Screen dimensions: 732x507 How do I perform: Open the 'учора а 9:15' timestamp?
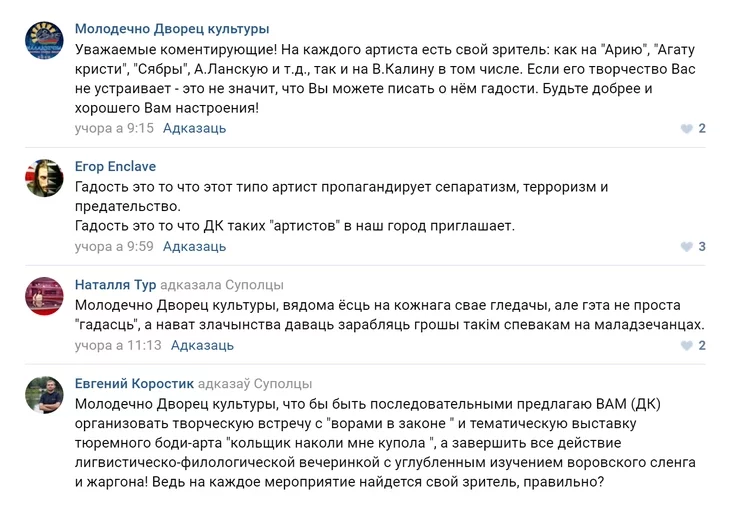point(114,128)
